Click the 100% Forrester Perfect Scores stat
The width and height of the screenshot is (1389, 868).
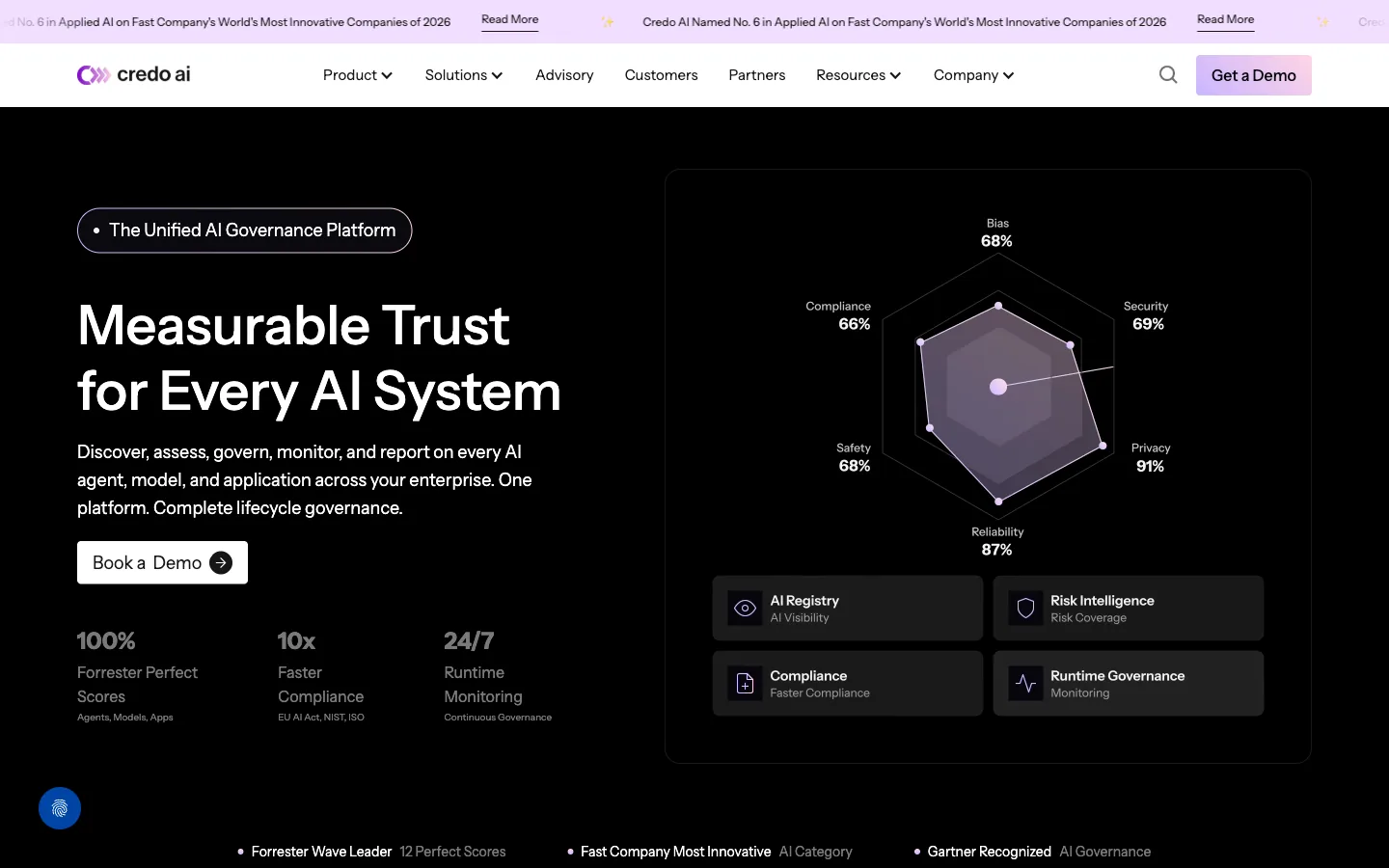(137, 675)
